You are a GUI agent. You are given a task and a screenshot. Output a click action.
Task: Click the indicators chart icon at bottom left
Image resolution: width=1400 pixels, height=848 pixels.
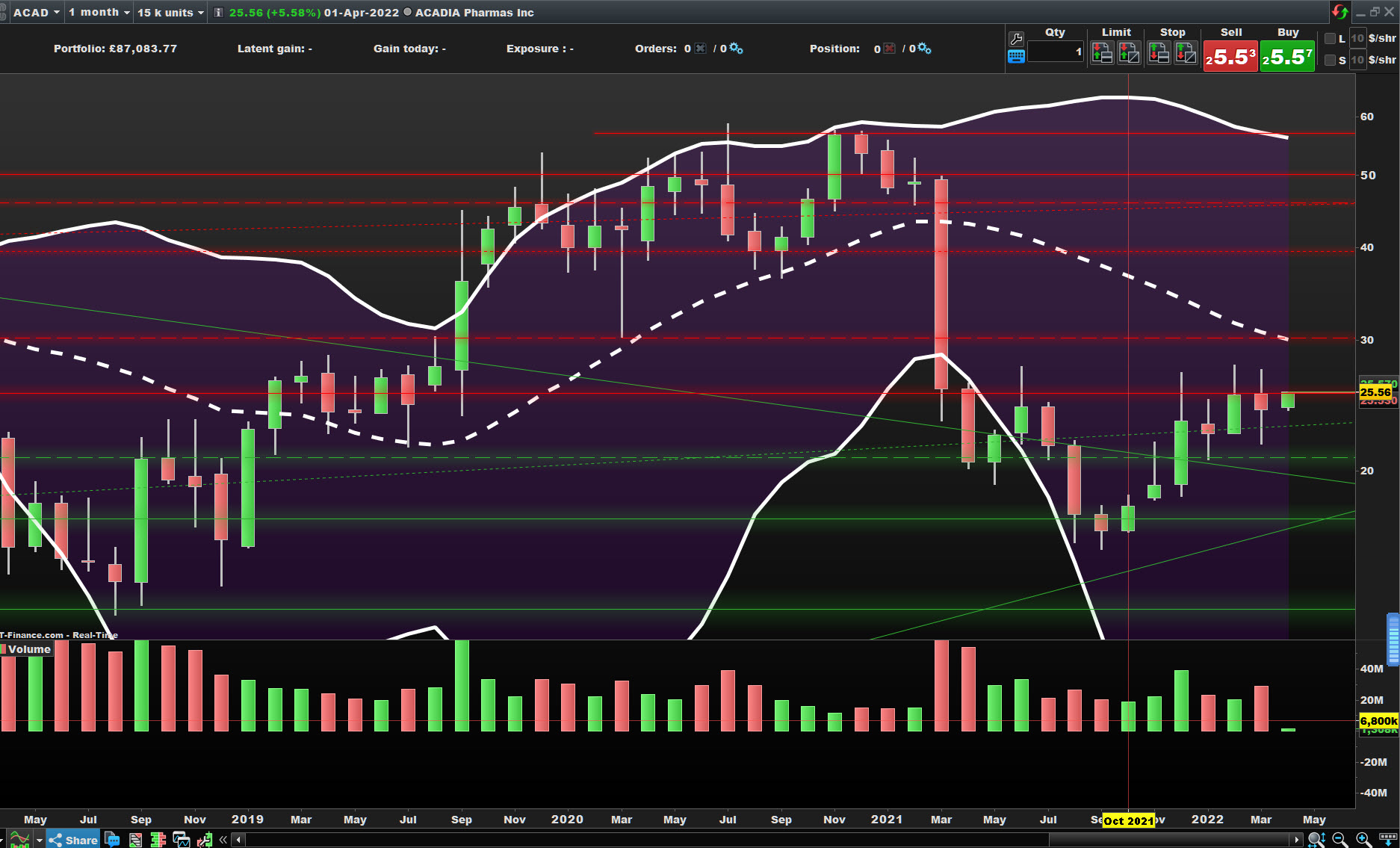19,840
